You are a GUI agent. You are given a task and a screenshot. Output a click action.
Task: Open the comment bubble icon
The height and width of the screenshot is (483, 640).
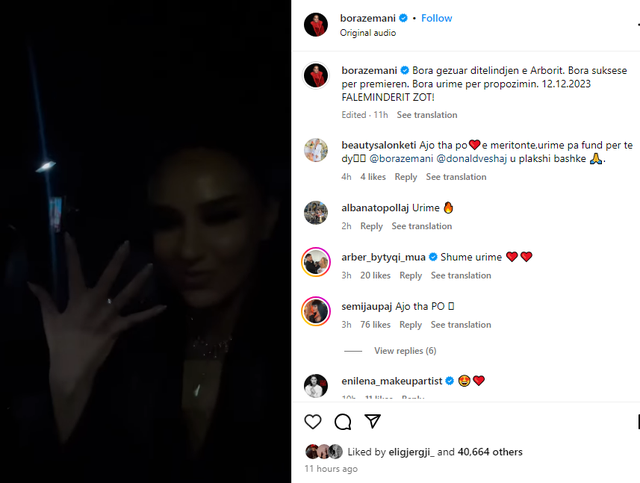tap(342, 422)
